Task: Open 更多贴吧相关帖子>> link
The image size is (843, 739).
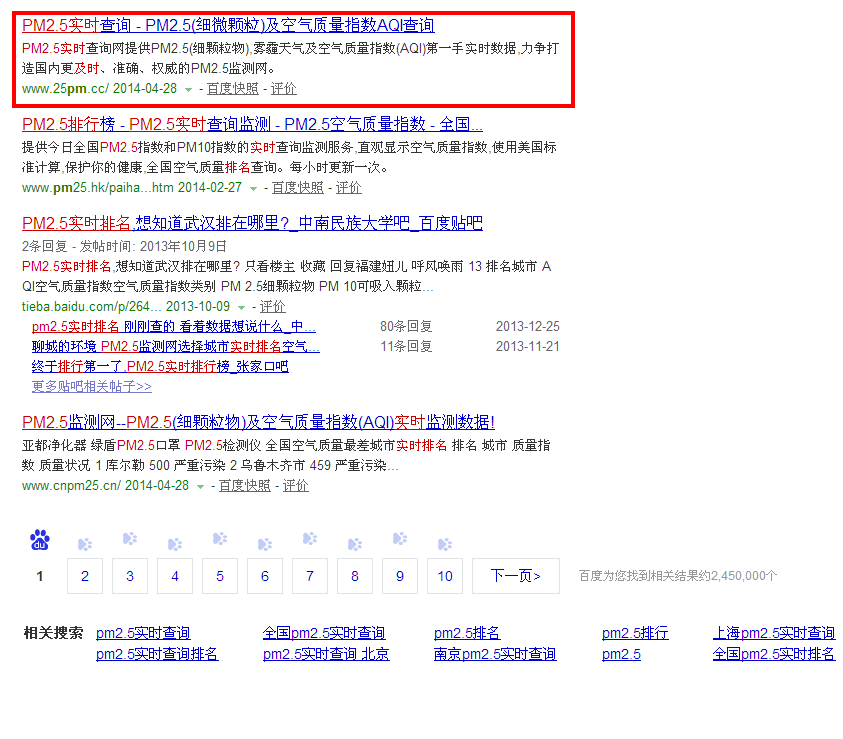Action: 92,386
